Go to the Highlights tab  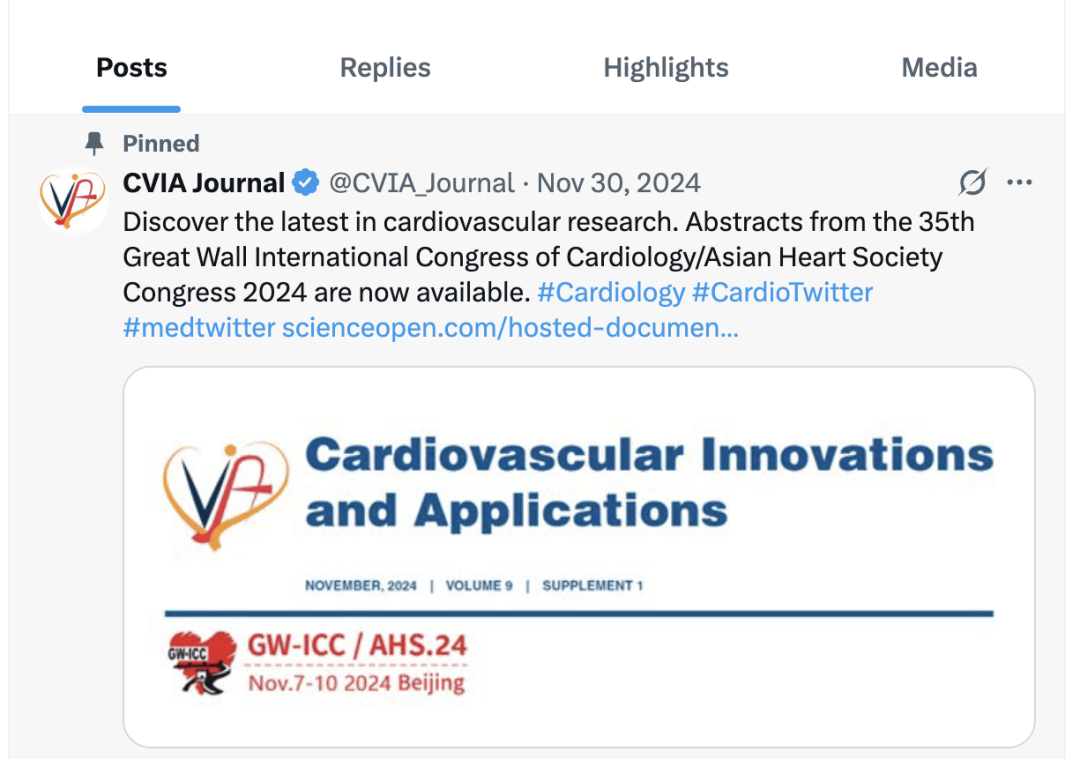coord(666,68)
